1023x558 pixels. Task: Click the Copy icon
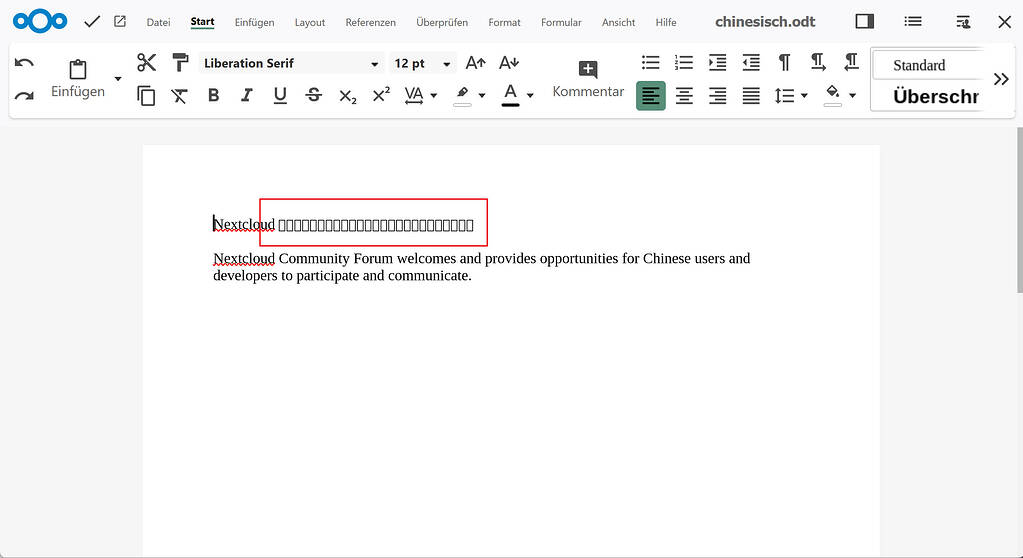point(146,96)
